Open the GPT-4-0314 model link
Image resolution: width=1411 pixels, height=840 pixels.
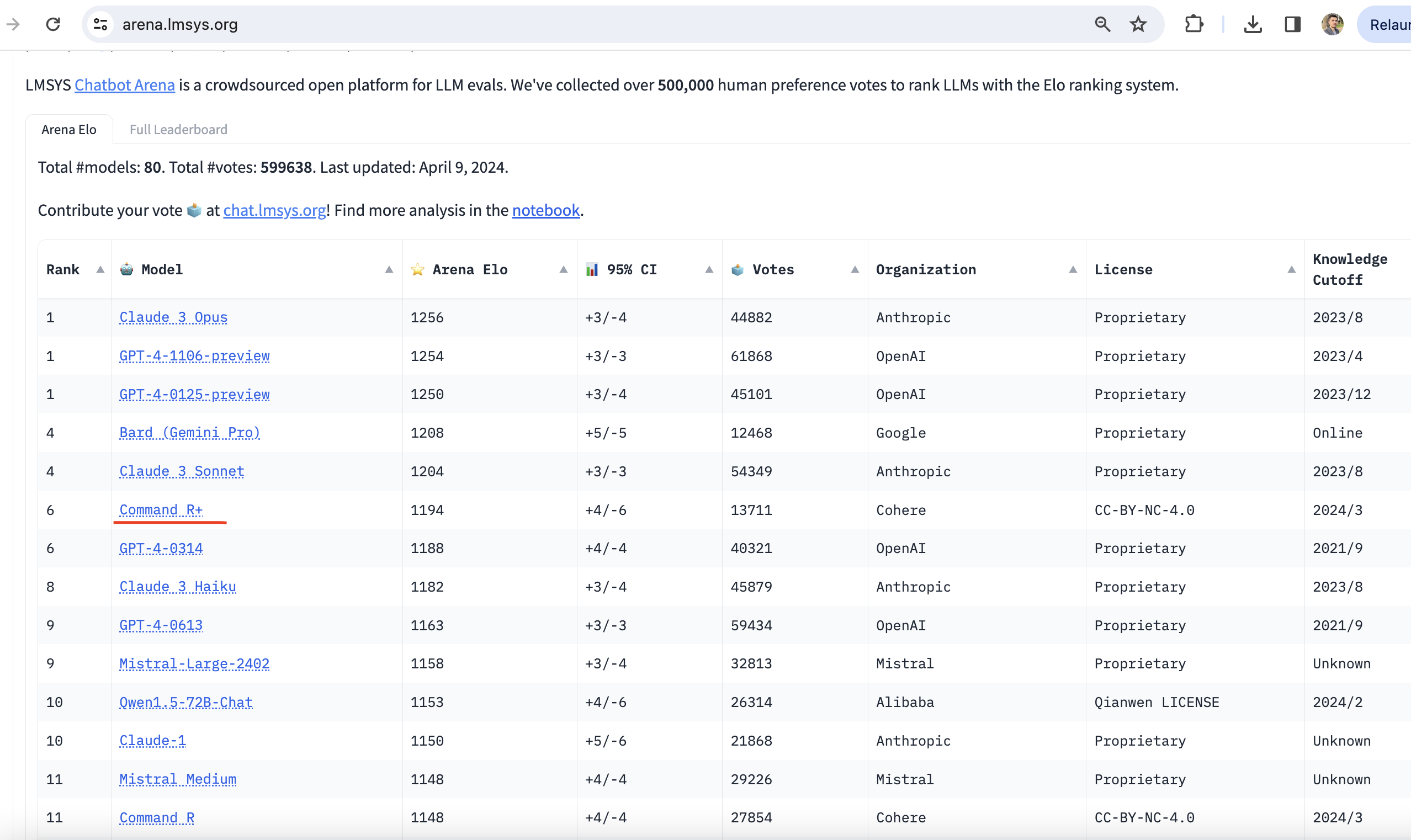tap(161, 549)
